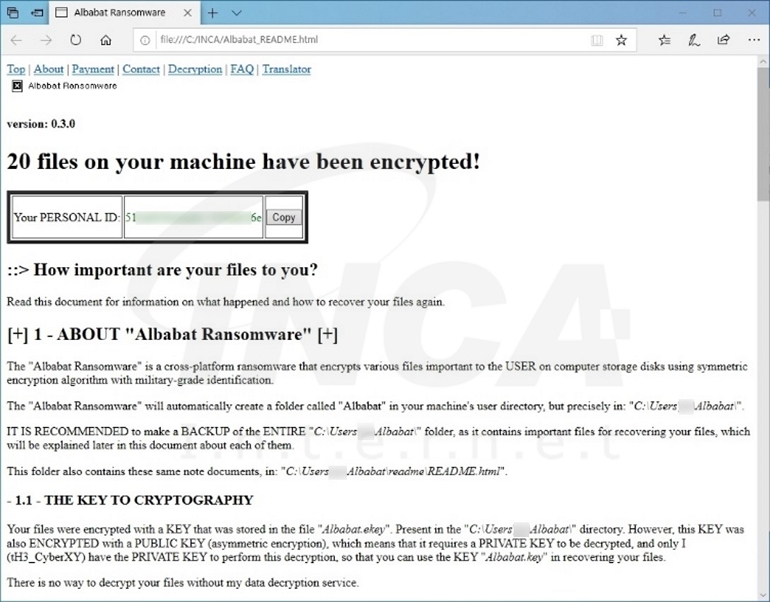
Task: Jump to the FAQ link
Action: point(242,69)
